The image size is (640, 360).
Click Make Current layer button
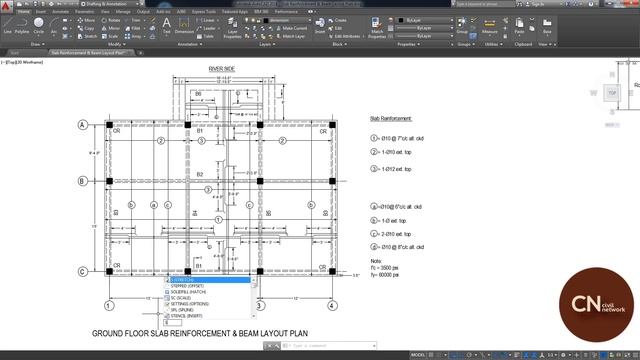coord(292,28)
